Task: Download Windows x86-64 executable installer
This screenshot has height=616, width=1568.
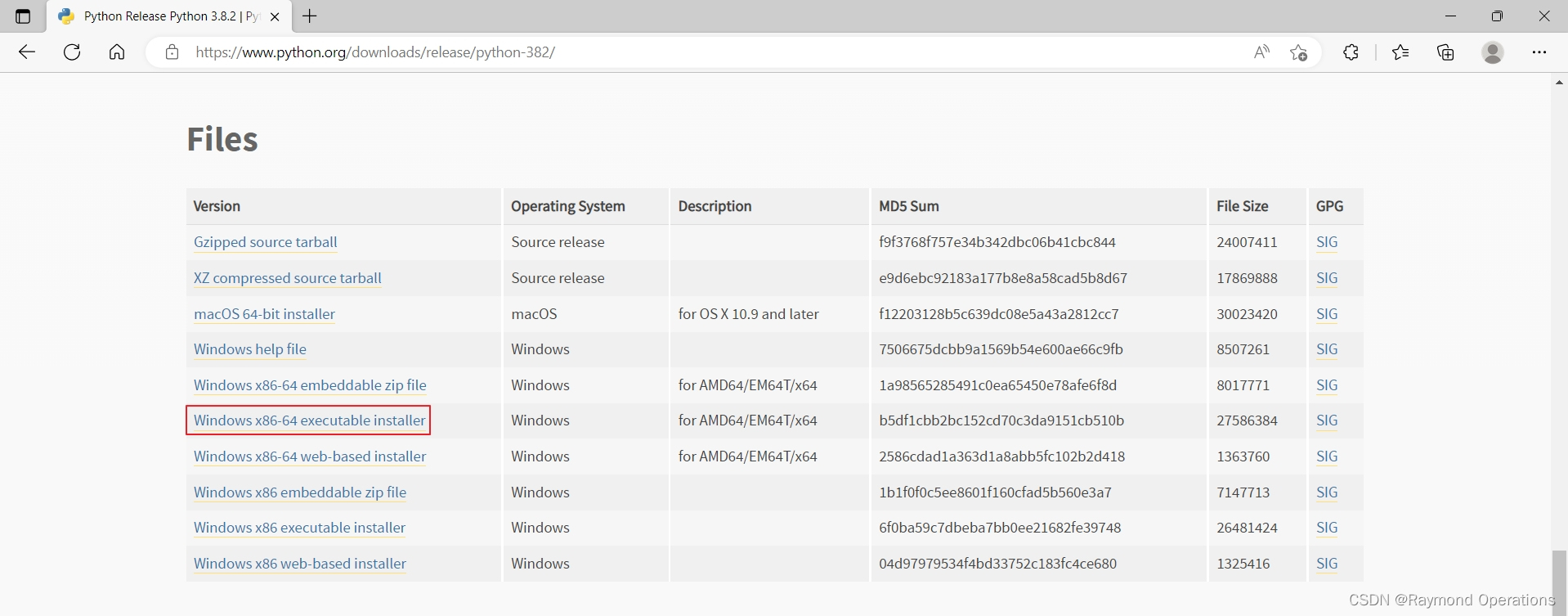Action: coord(310,420)
